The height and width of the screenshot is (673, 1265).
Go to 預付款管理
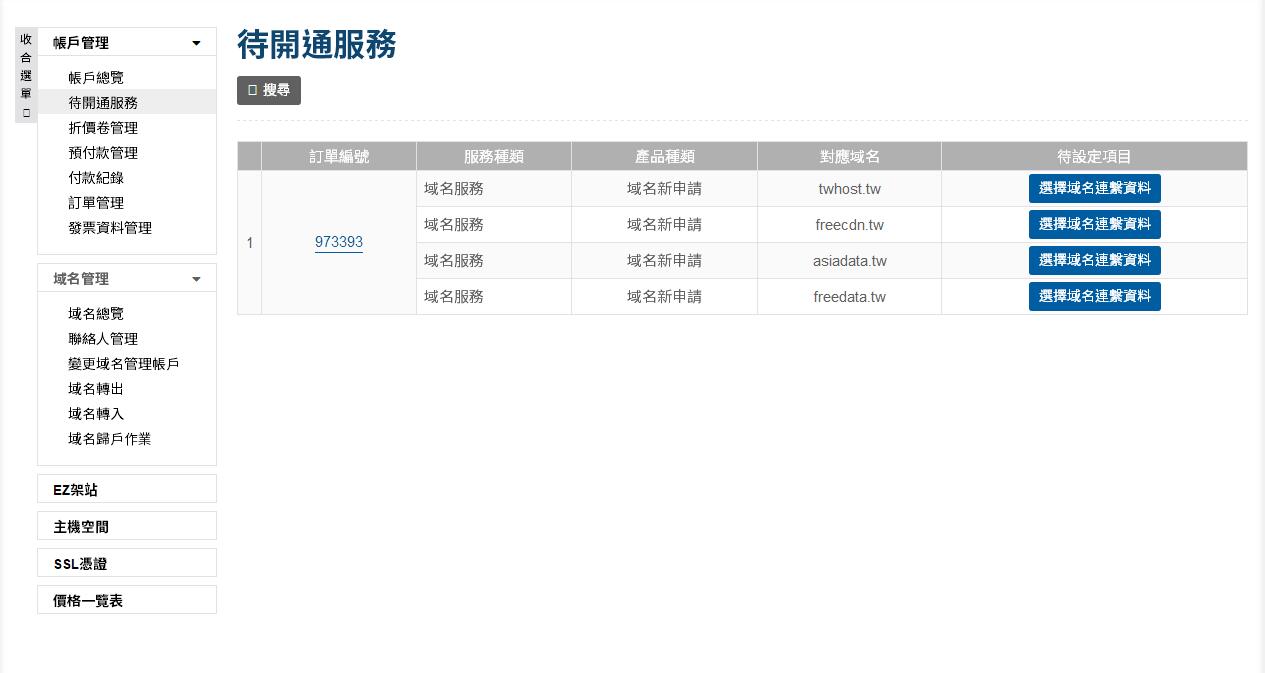pyautogui.click(x=103, y=153)
